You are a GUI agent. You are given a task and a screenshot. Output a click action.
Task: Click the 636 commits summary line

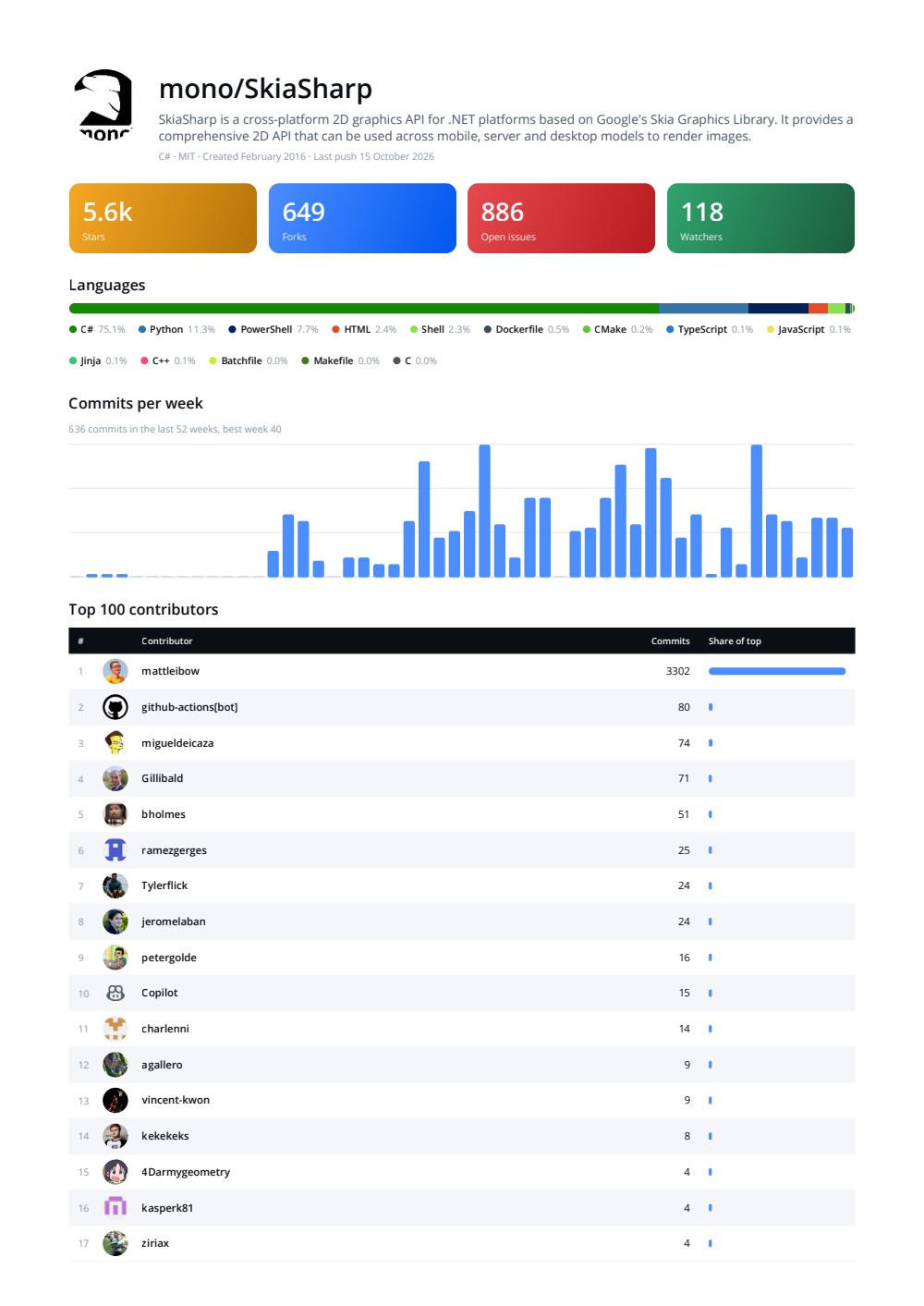coord(175,429)
